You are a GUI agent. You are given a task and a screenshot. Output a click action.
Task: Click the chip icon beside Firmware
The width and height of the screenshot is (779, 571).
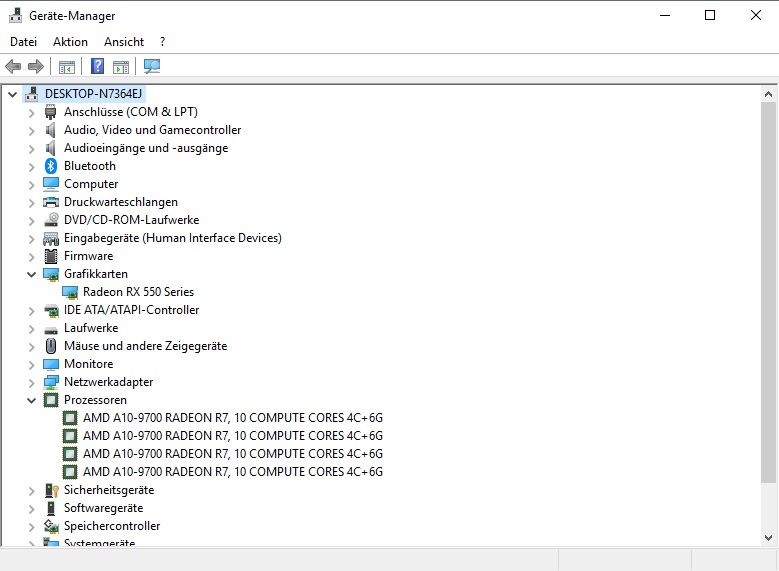51,256
